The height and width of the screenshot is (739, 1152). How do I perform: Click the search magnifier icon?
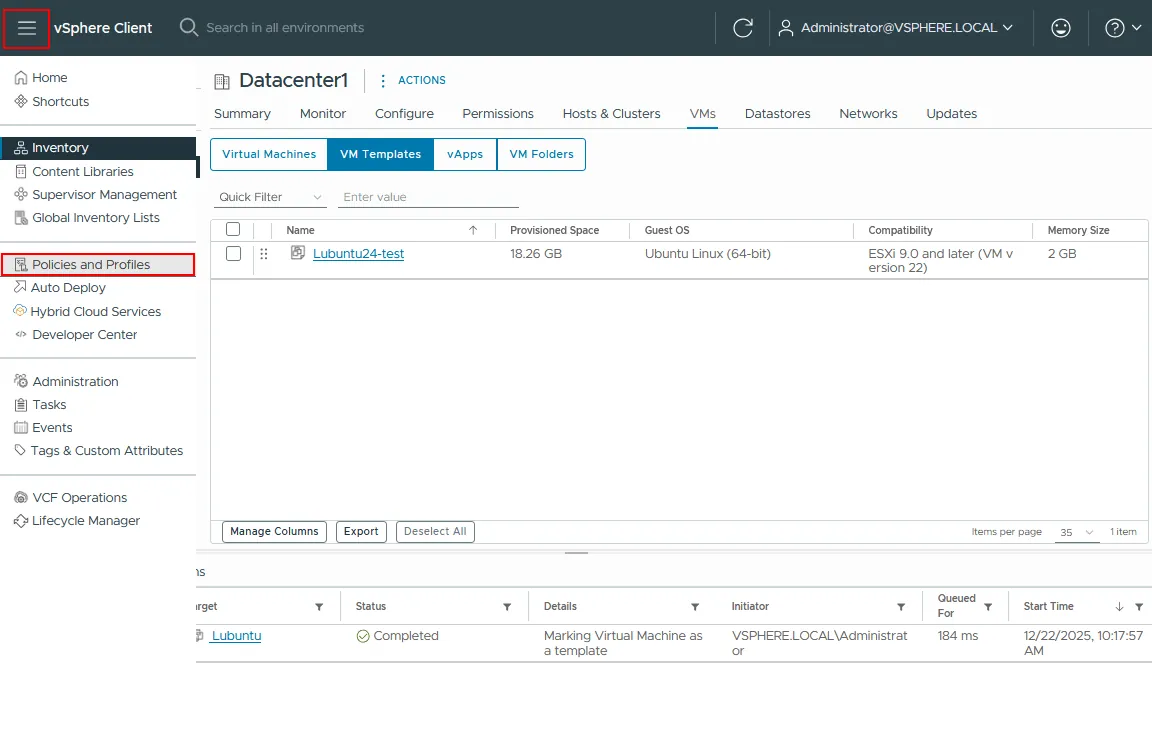click(x=189, y=28)
